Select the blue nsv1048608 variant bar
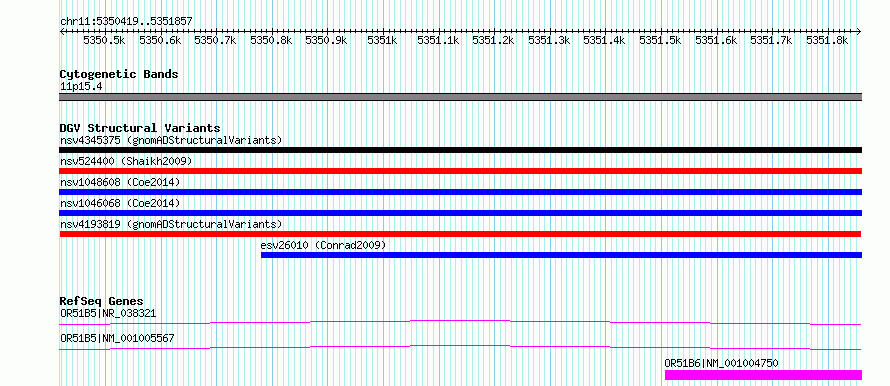890x386 pixels. pos(460,192)
